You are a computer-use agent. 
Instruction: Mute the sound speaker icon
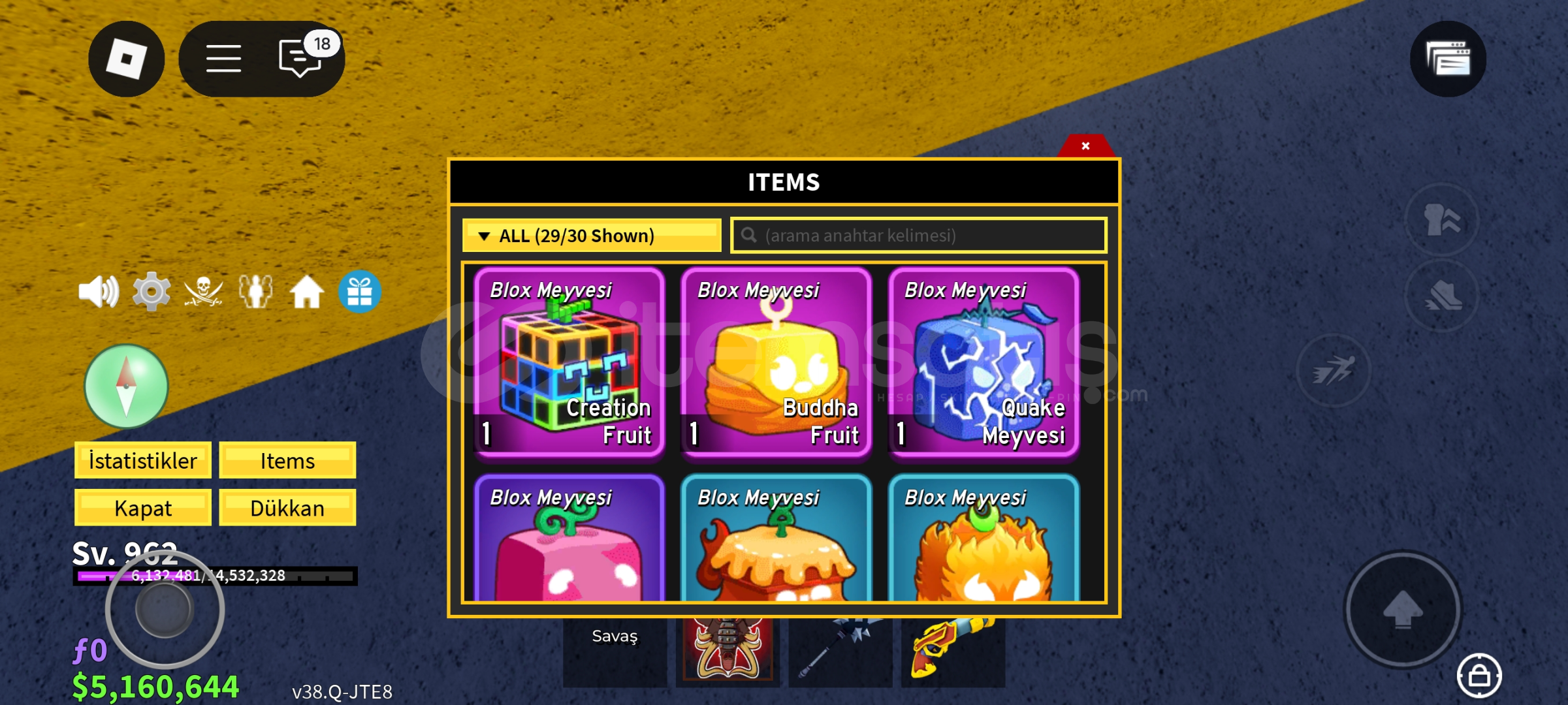click(x=99, y=291)
